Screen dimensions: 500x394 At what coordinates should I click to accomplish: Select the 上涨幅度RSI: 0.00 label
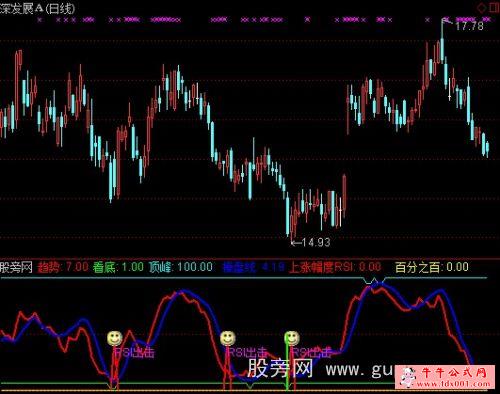tap(335, 267)
